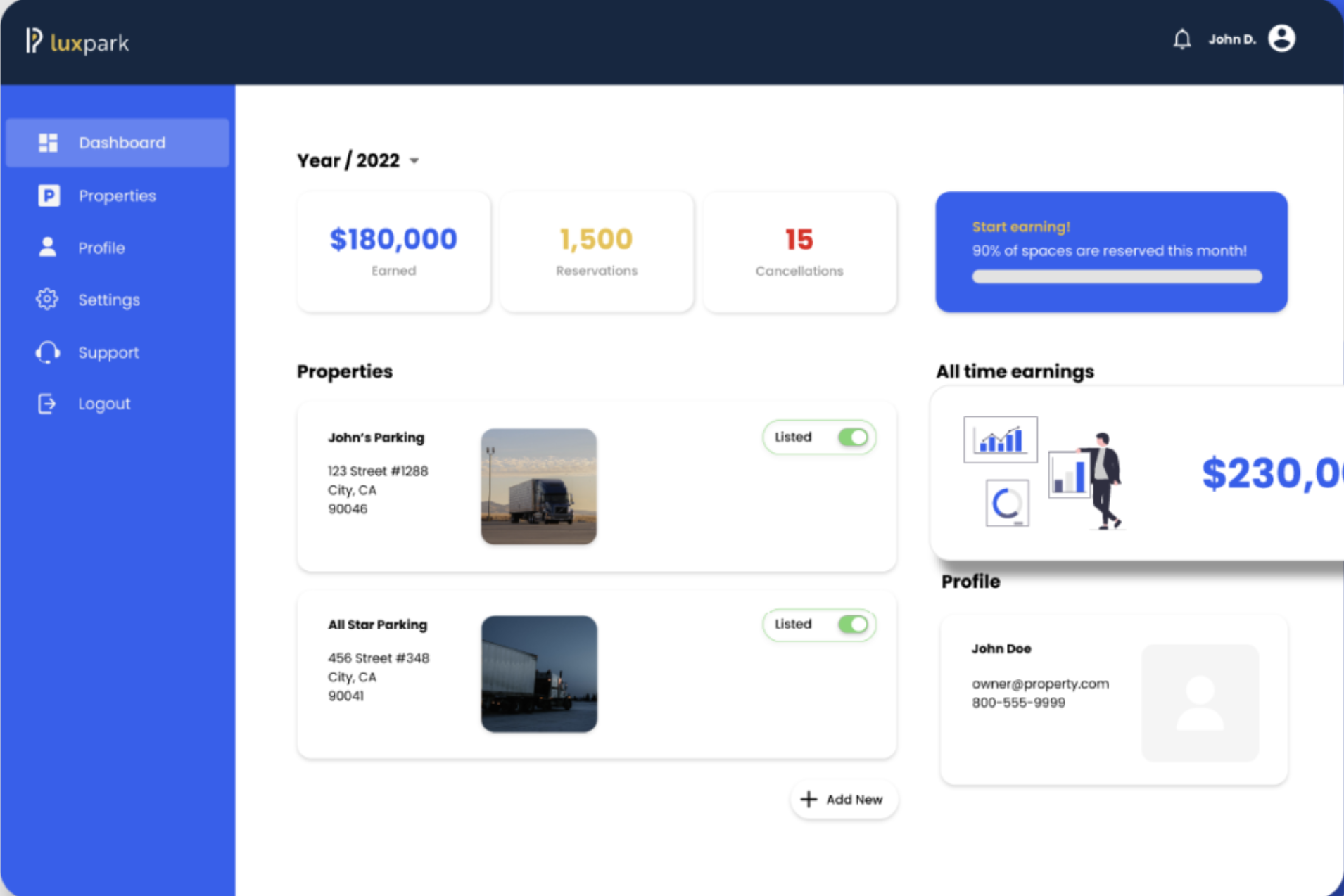Click the Add New property button
Screen dimensions: 1344x896
[843, 800]
